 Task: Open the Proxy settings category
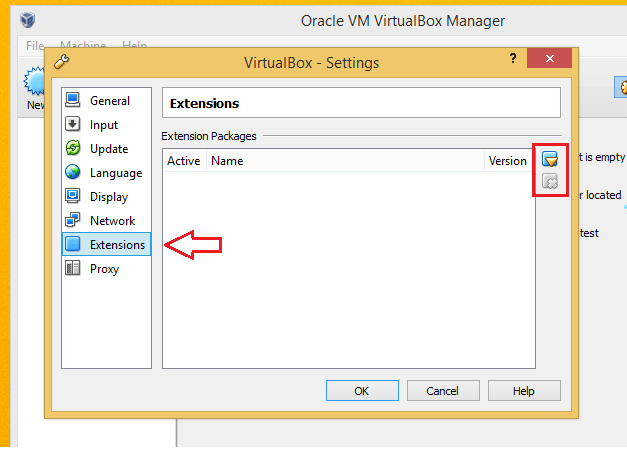pyautogui.click(x=106, y=269)
